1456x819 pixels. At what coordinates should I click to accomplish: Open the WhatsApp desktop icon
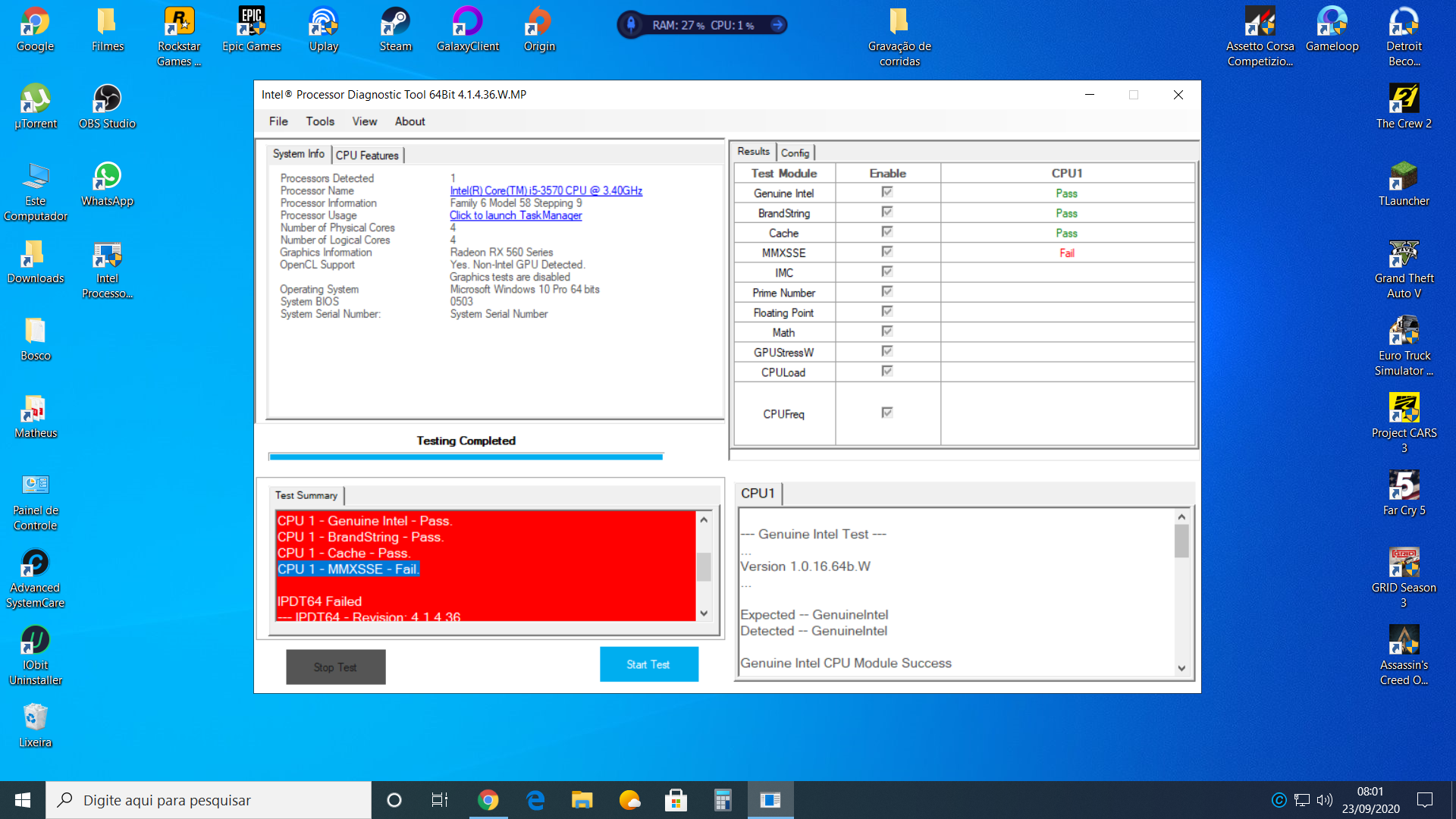pyautogui.click(x=107, y=185)
